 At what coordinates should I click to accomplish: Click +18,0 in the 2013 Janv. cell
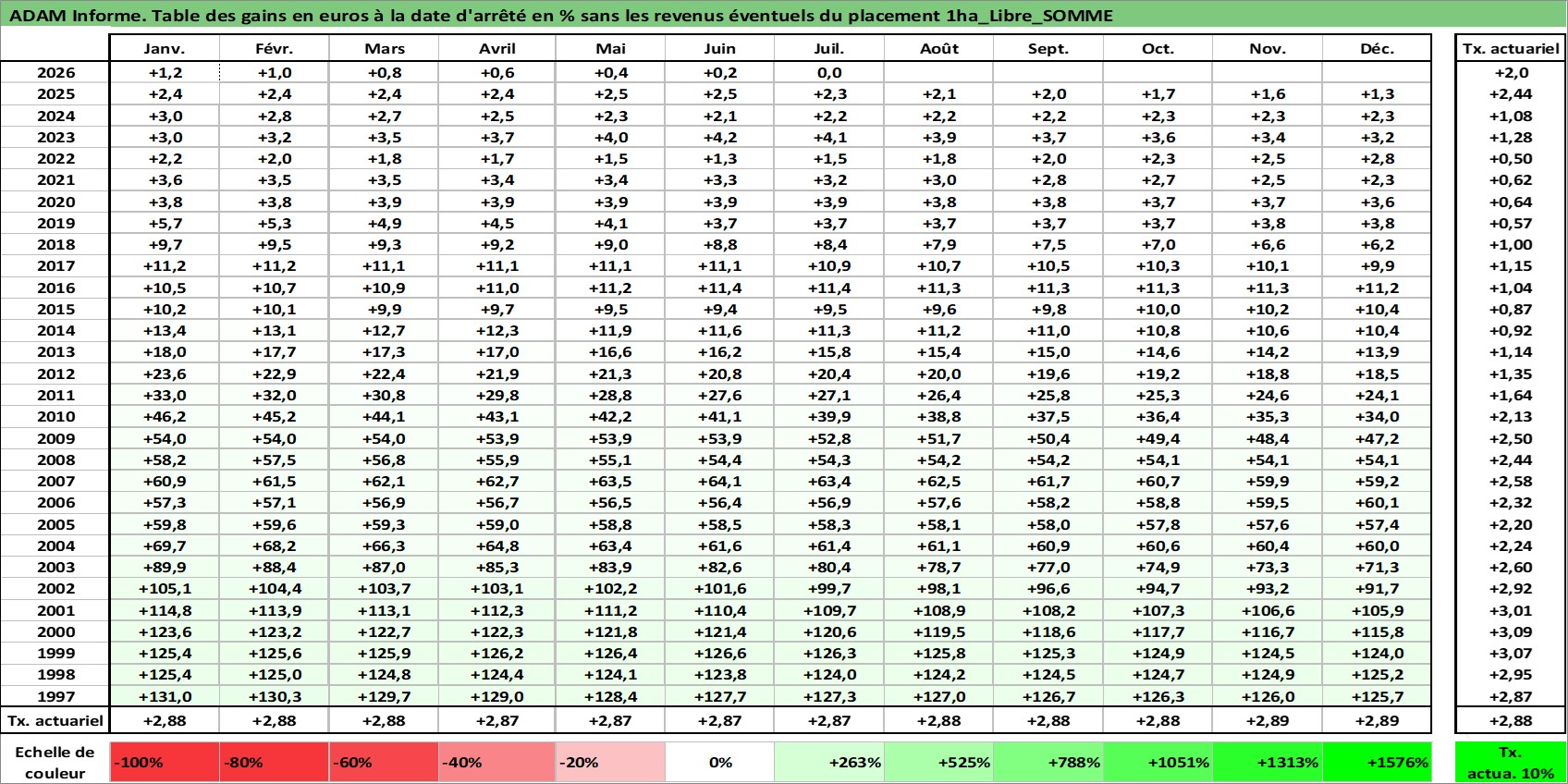(165, 352)
